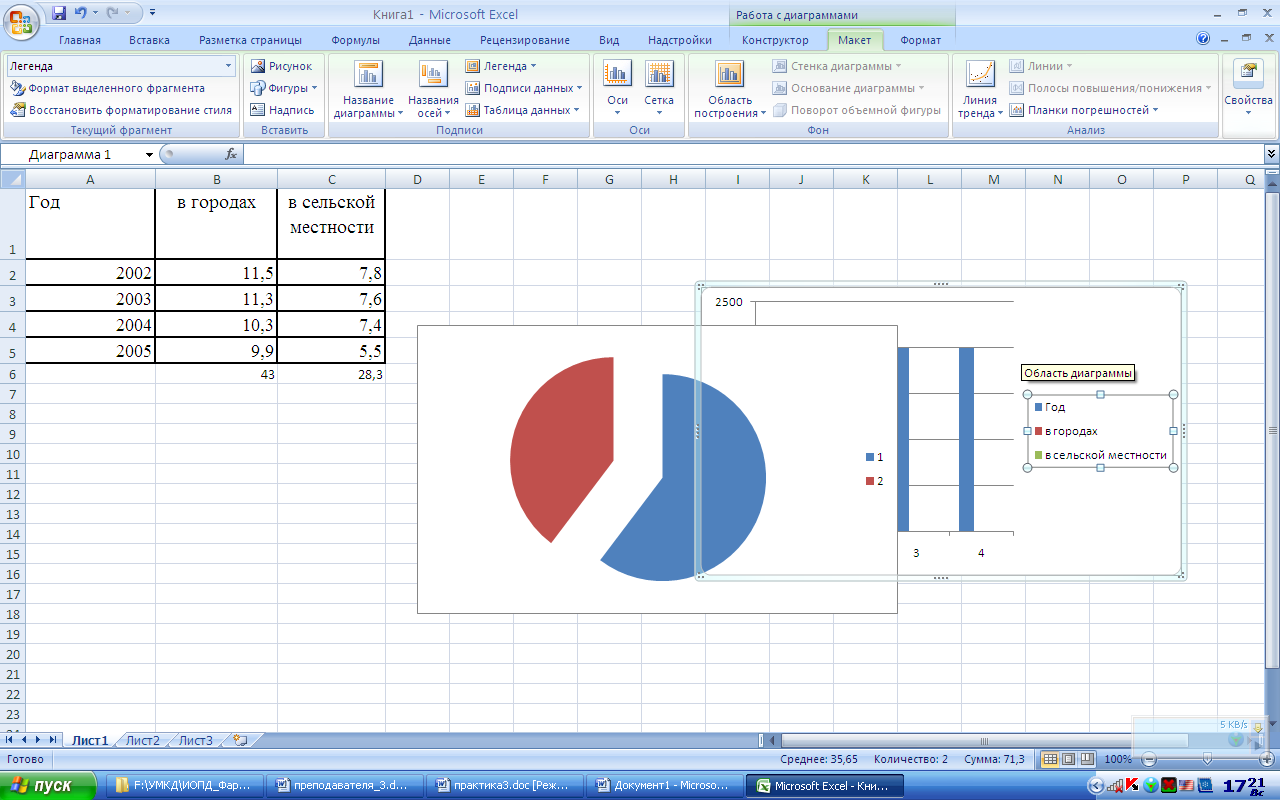The height and width of the screenshot is (800, 1280).
Task: Open the Данные tab
Action: 429,40
